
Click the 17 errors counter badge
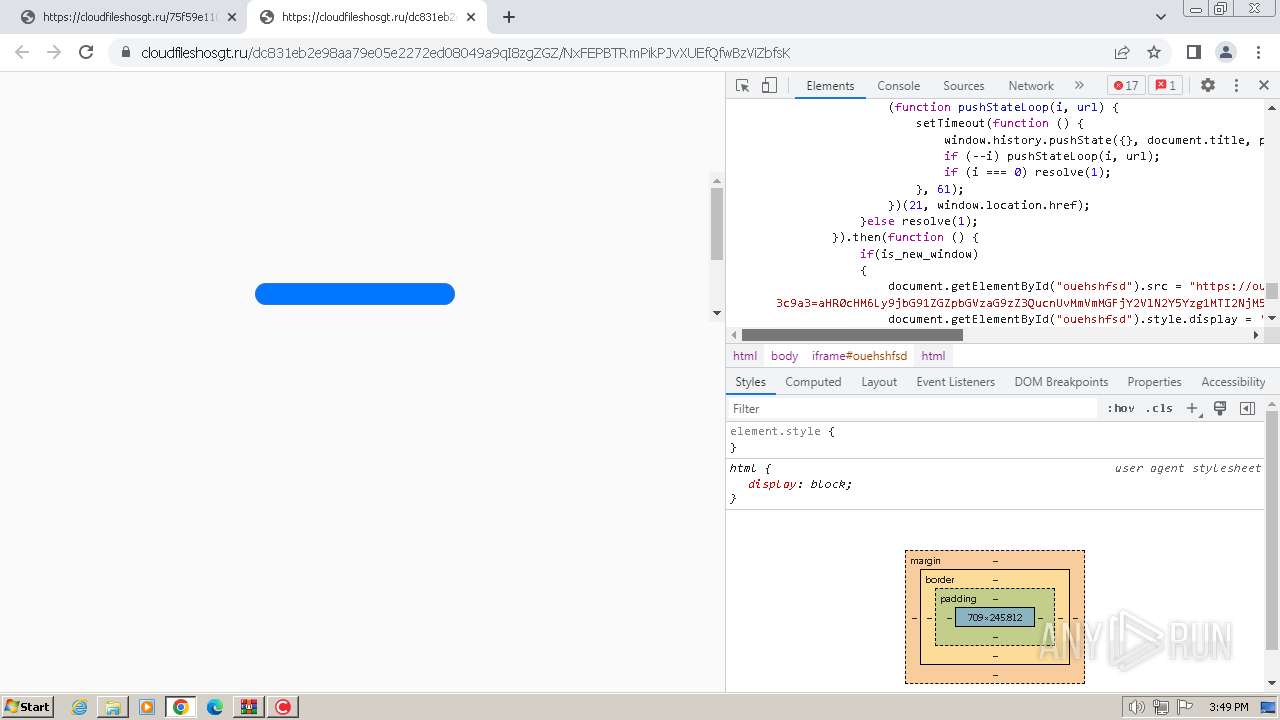point(1126,86)
